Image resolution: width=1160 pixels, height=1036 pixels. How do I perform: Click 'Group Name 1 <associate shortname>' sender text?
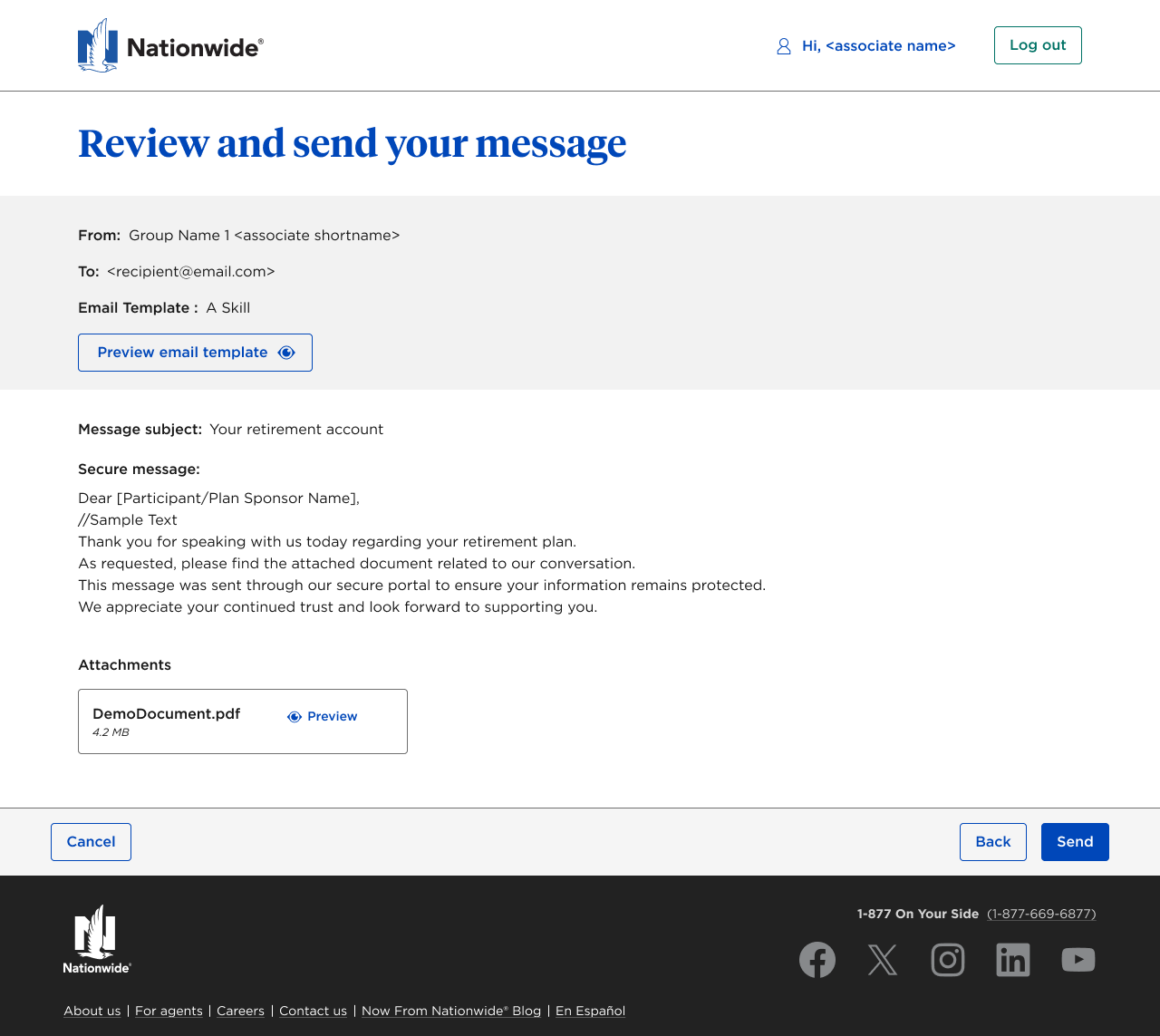tap(265, 236)
